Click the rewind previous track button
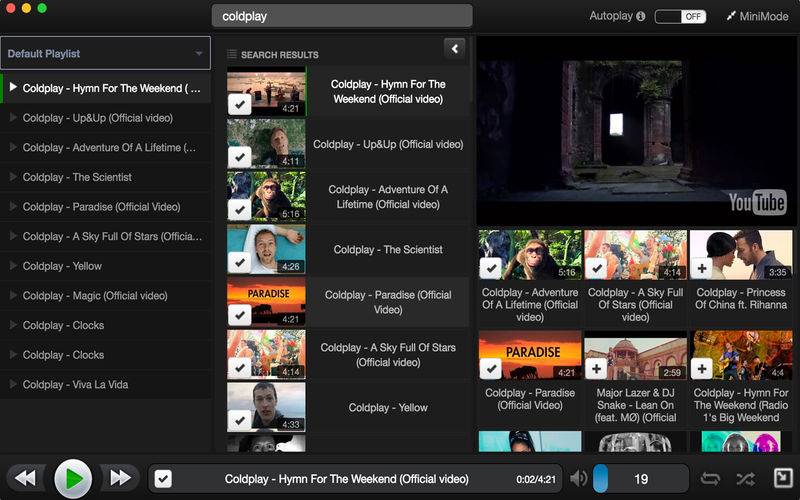This screenshot has height=500, width=800. point(26,478)
